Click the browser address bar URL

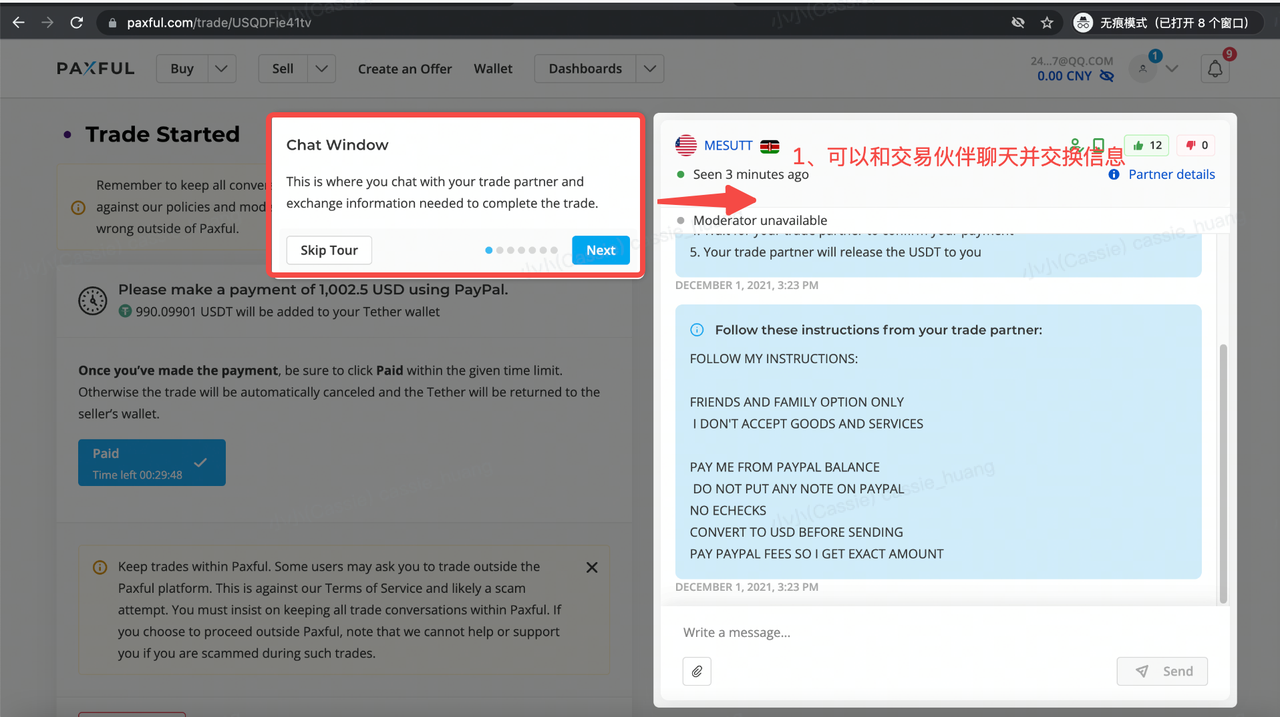(x=219, y=22)
